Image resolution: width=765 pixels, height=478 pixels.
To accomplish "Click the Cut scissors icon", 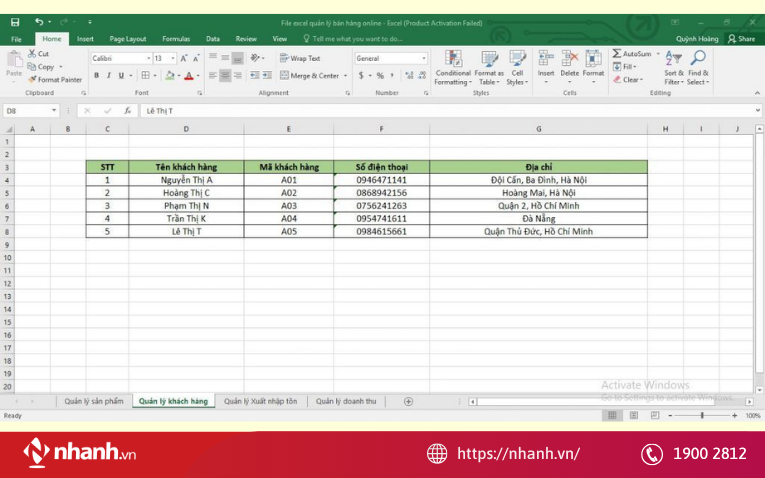I will [x=32, y=54].
